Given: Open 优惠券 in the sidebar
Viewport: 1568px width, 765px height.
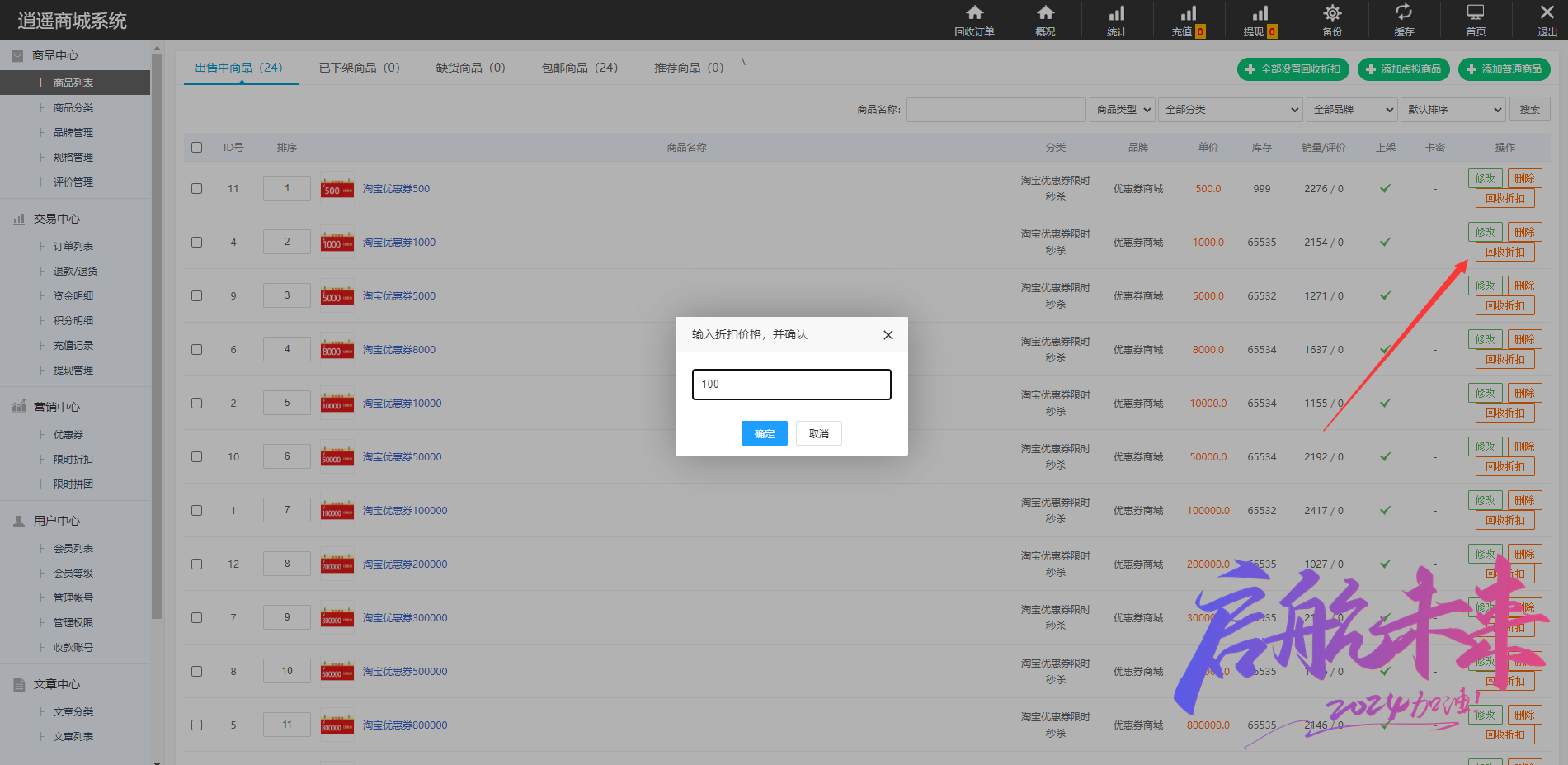Looking at the screenshot, I should 68,435.
